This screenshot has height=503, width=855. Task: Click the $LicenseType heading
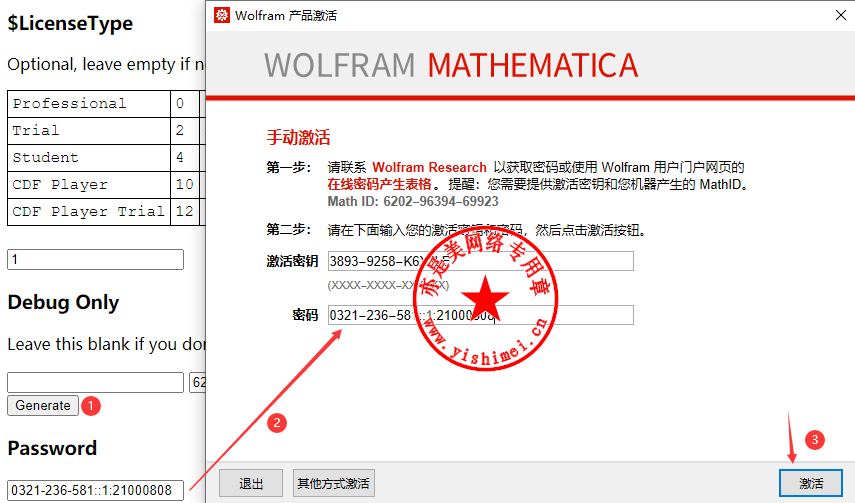(x=70, y=23)
